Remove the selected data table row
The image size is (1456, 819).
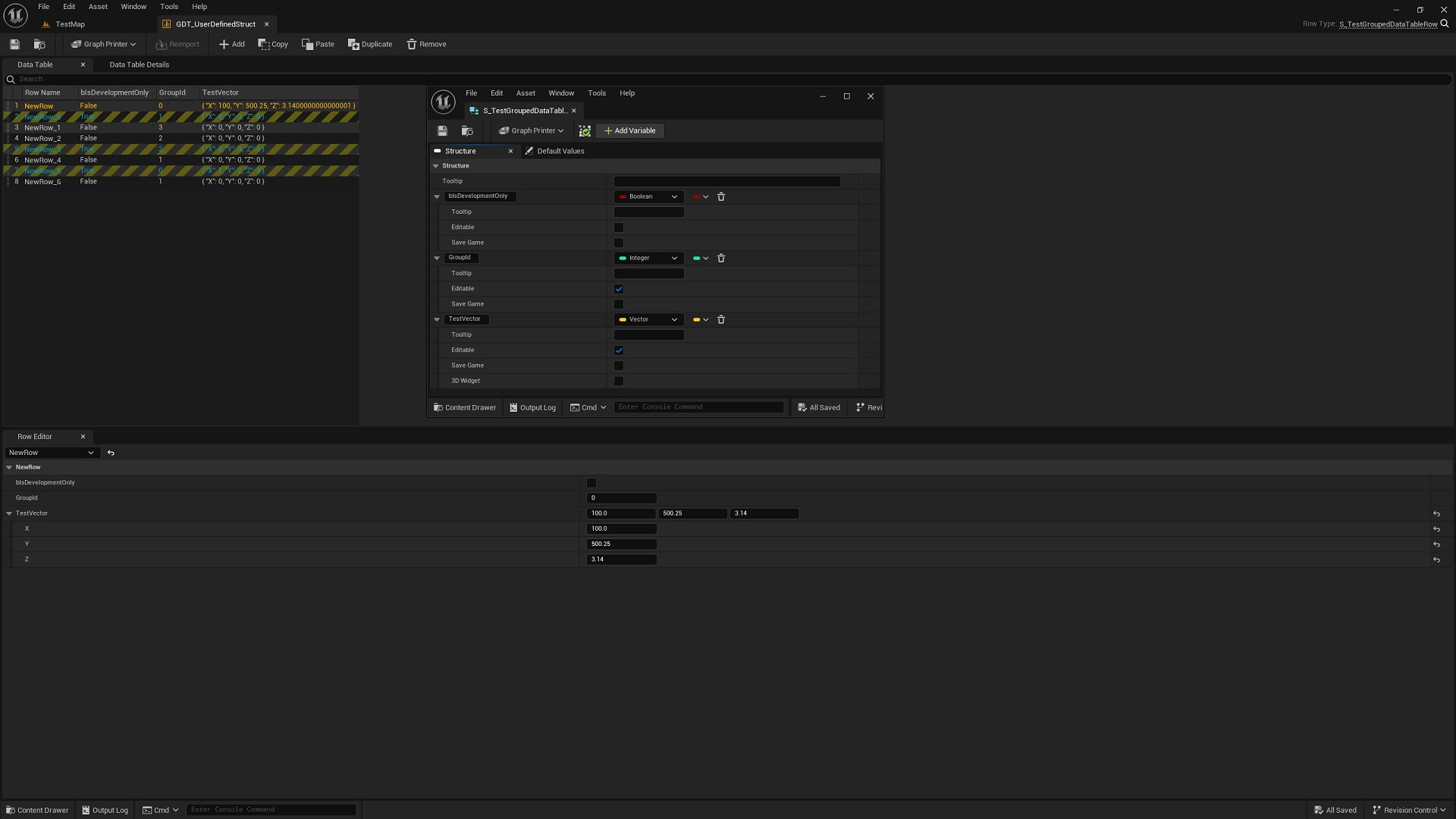click(x=426, y=44)
